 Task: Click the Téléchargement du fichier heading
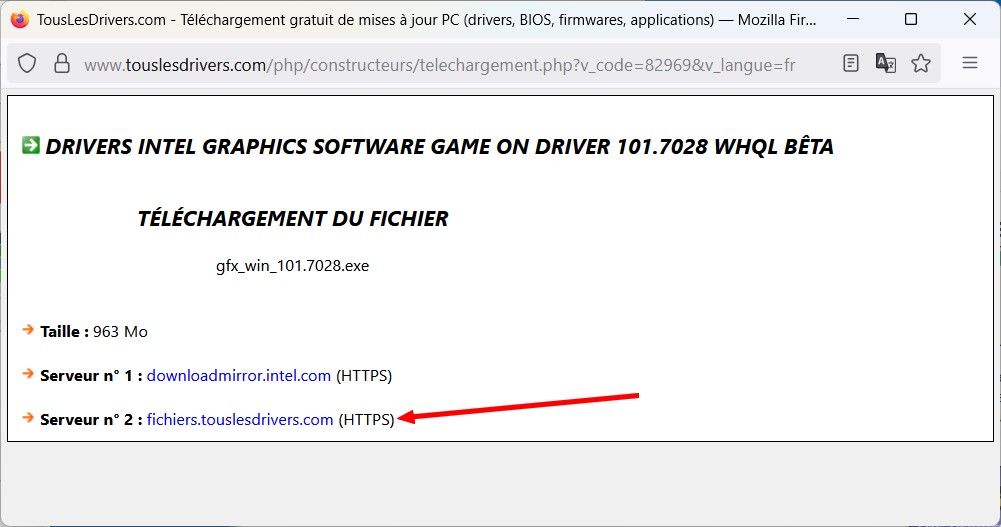(293, 219)
